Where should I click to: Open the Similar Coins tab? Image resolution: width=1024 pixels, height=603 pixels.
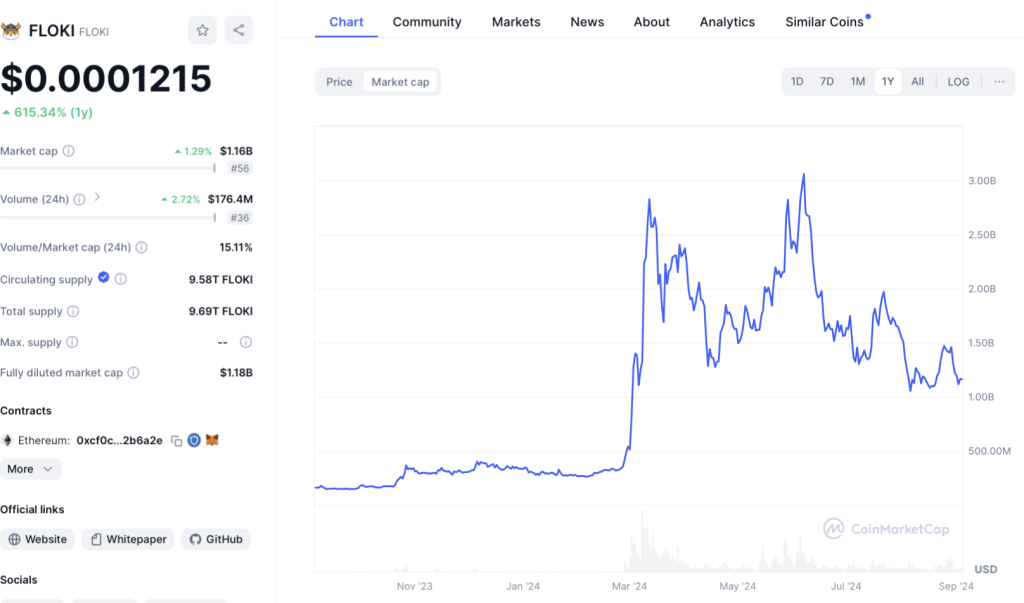coord(824,22)
